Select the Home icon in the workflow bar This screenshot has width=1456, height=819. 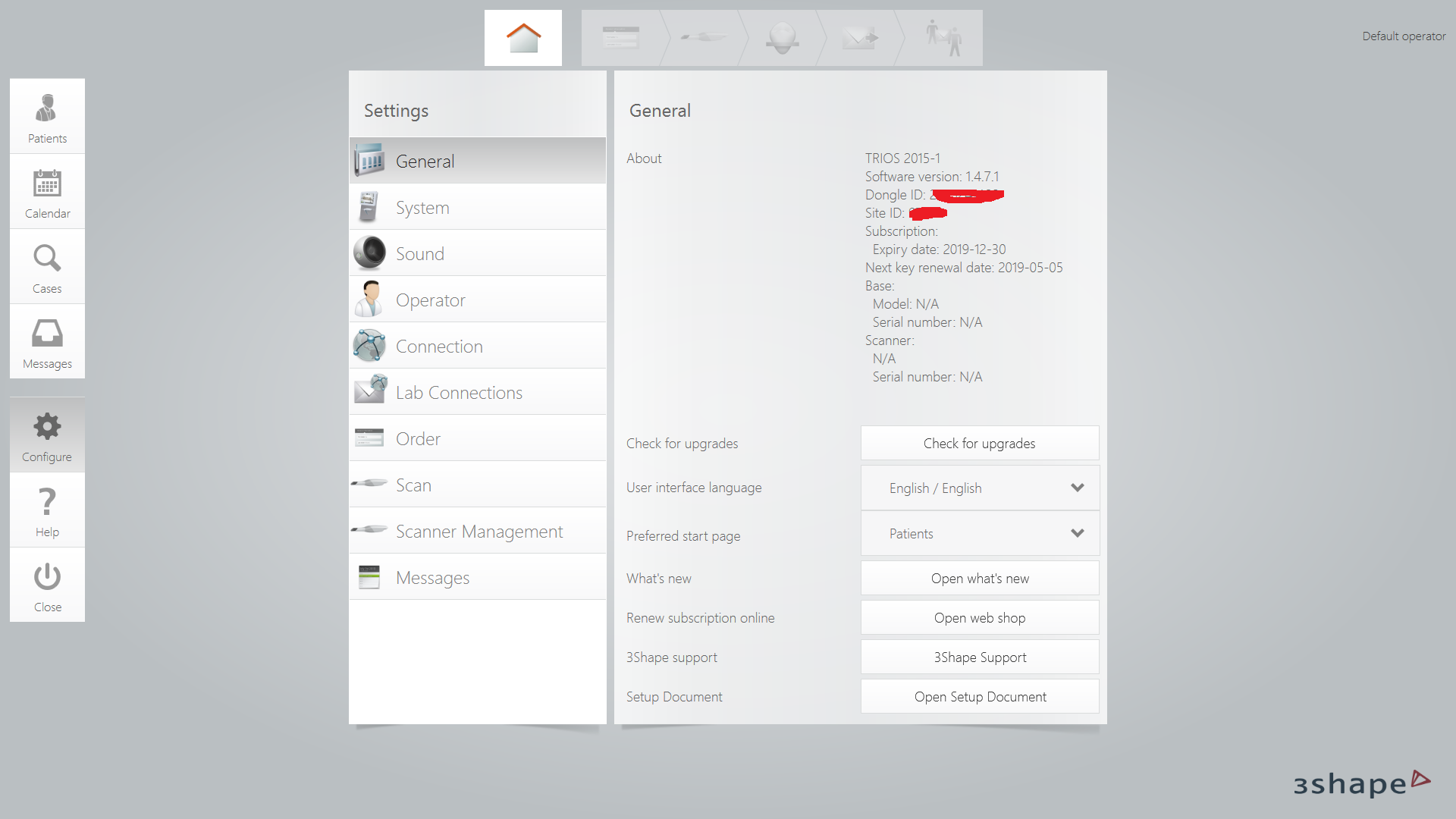click(x=522, y=37)
